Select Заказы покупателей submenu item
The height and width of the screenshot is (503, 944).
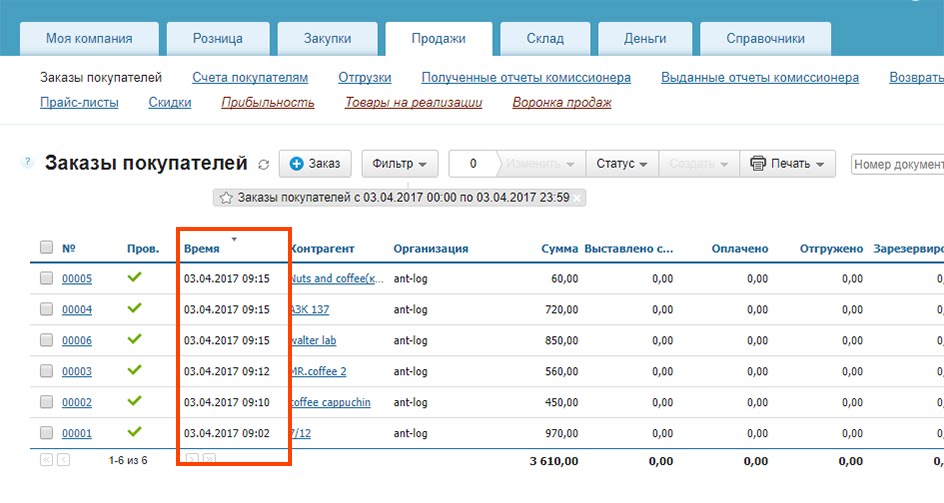[101, 78]
